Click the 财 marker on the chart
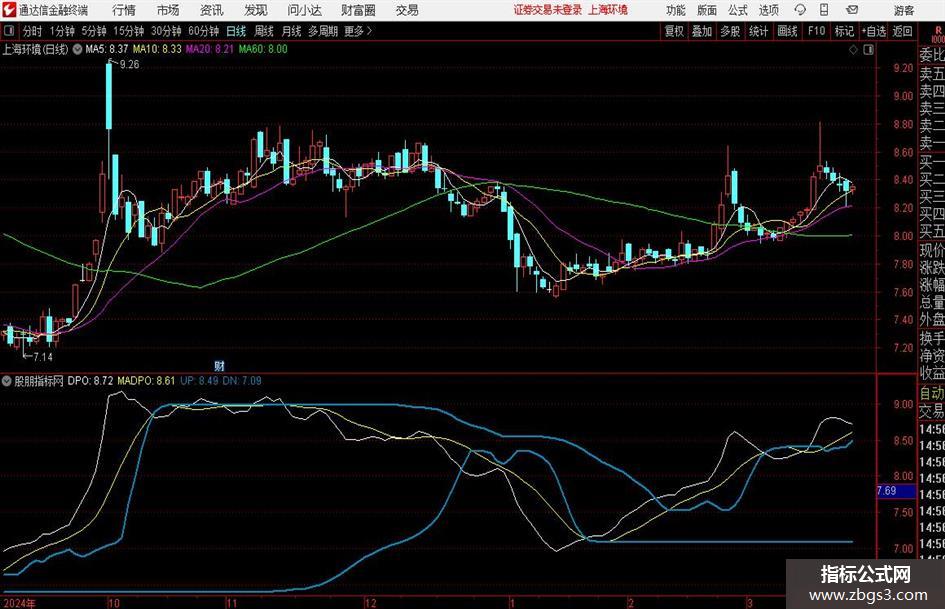The image size is (945, 609). [219, 366]
